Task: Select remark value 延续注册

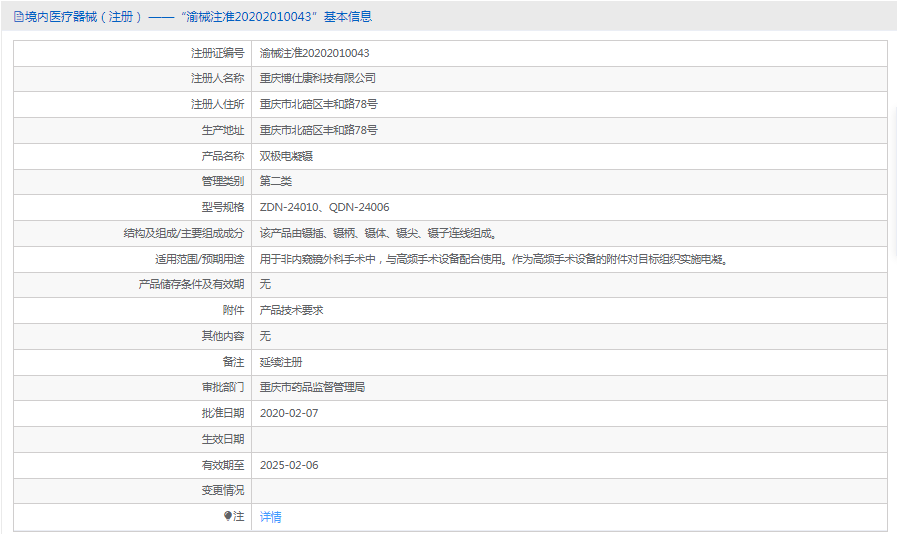Action: click(x=281, y=362)
